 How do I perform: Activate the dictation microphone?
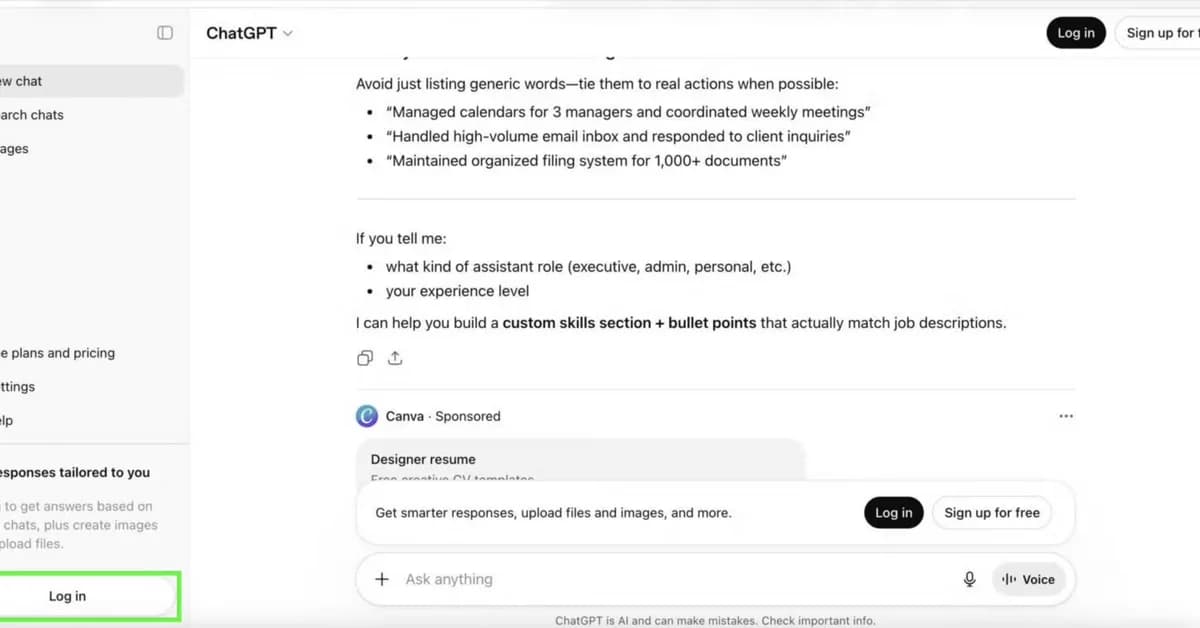pos(968,579)
